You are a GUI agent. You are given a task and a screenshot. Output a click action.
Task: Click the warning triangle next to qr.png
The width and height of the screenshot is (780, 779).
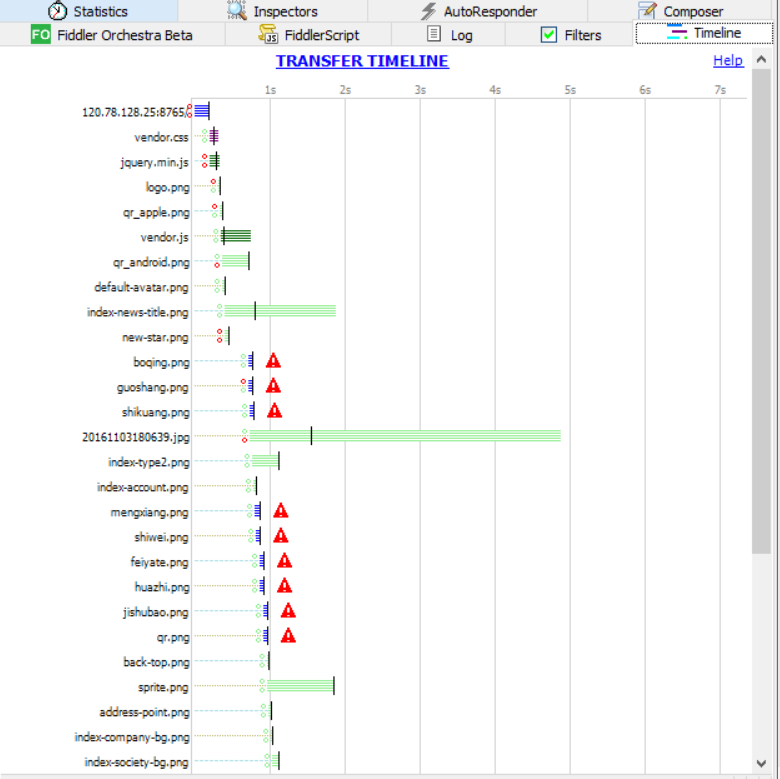click(x=288, y=636)
